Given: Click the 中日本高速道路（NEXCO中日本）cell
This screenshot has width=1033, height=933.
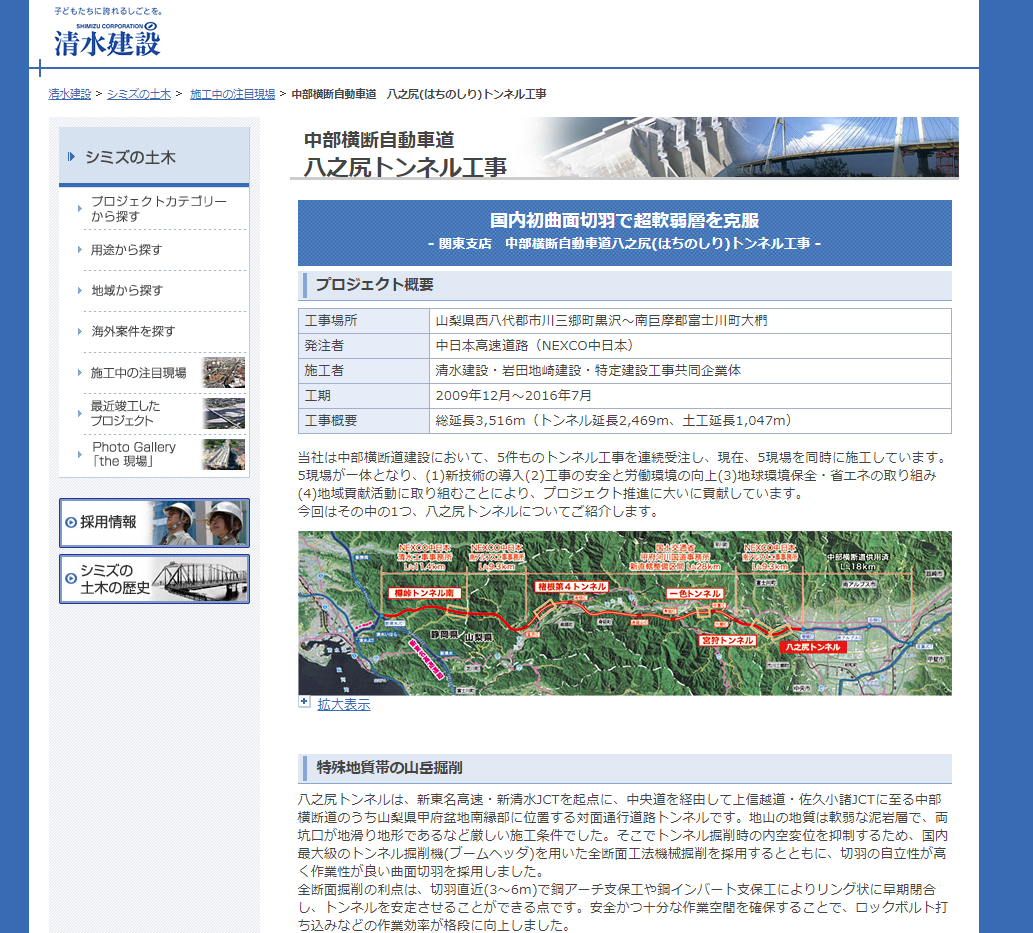Looking at the screenshot, I should (x=690, y=346).
